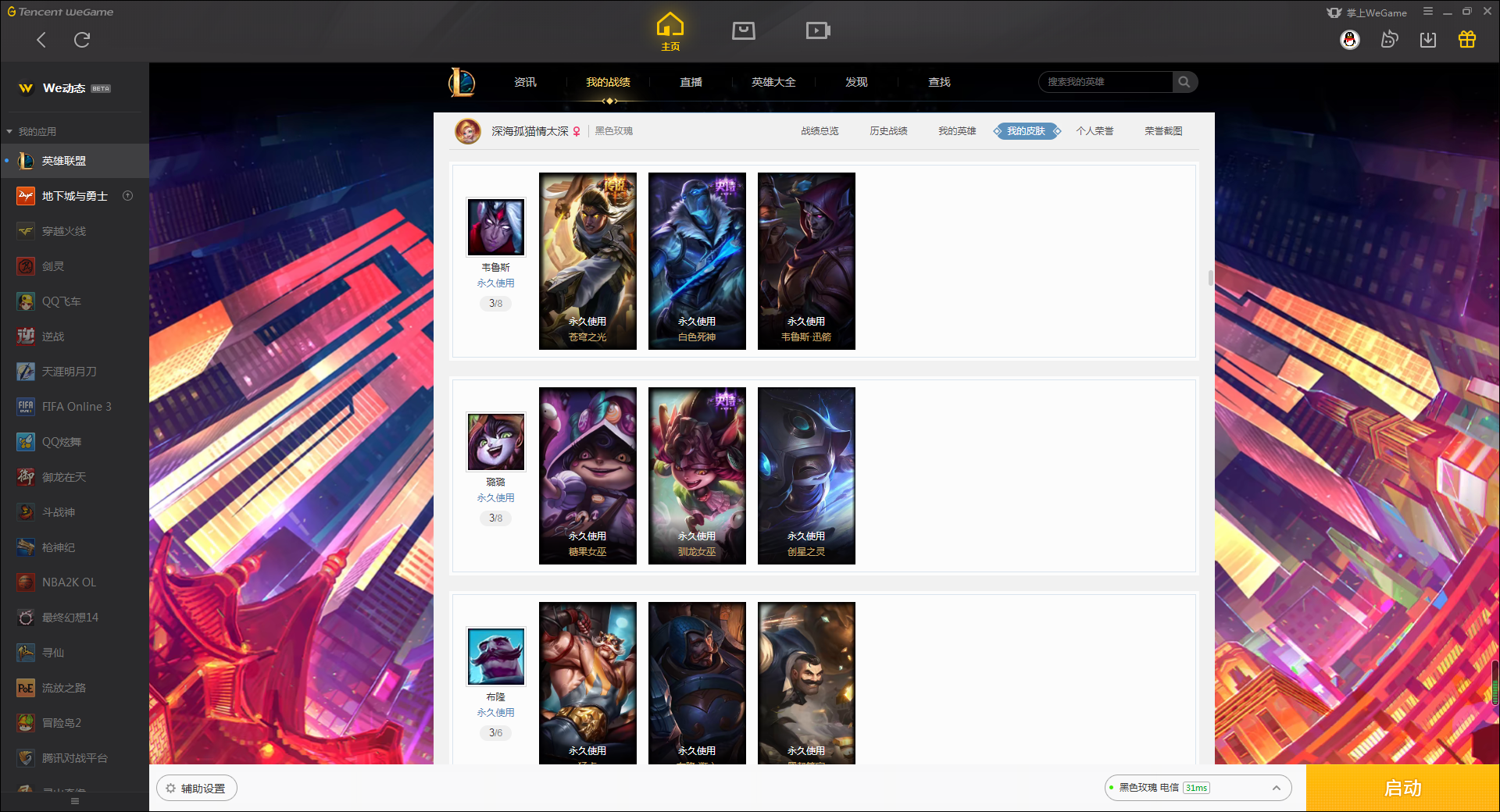Screen dimensions: 1500x812
Task: Select 穿越火线 in sidebar
Action: click(74, 231)
